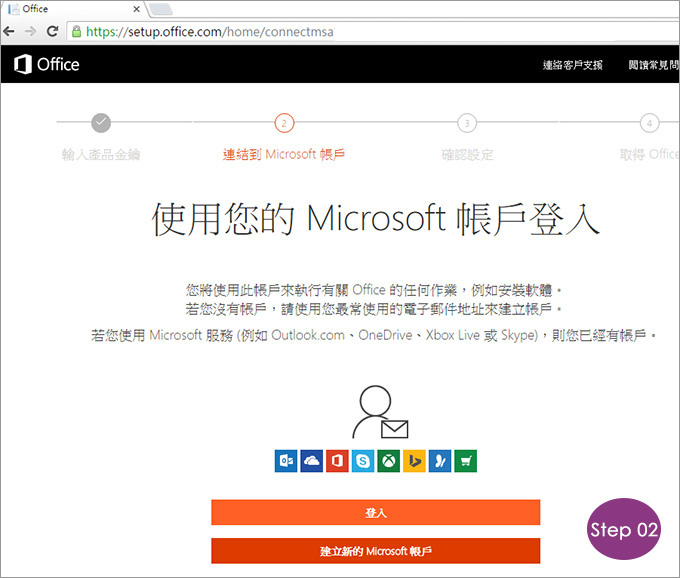Click the browser forward arrow
The height and width of the screenshot is (578, 680).
pos(30,31)
